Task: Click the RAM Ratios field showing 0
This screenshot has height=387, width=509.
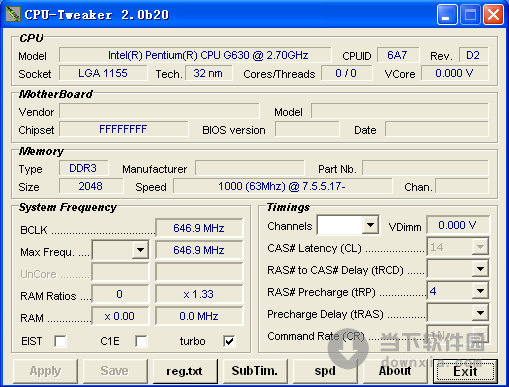Action: pyautogui.click(x=120, y=294)
